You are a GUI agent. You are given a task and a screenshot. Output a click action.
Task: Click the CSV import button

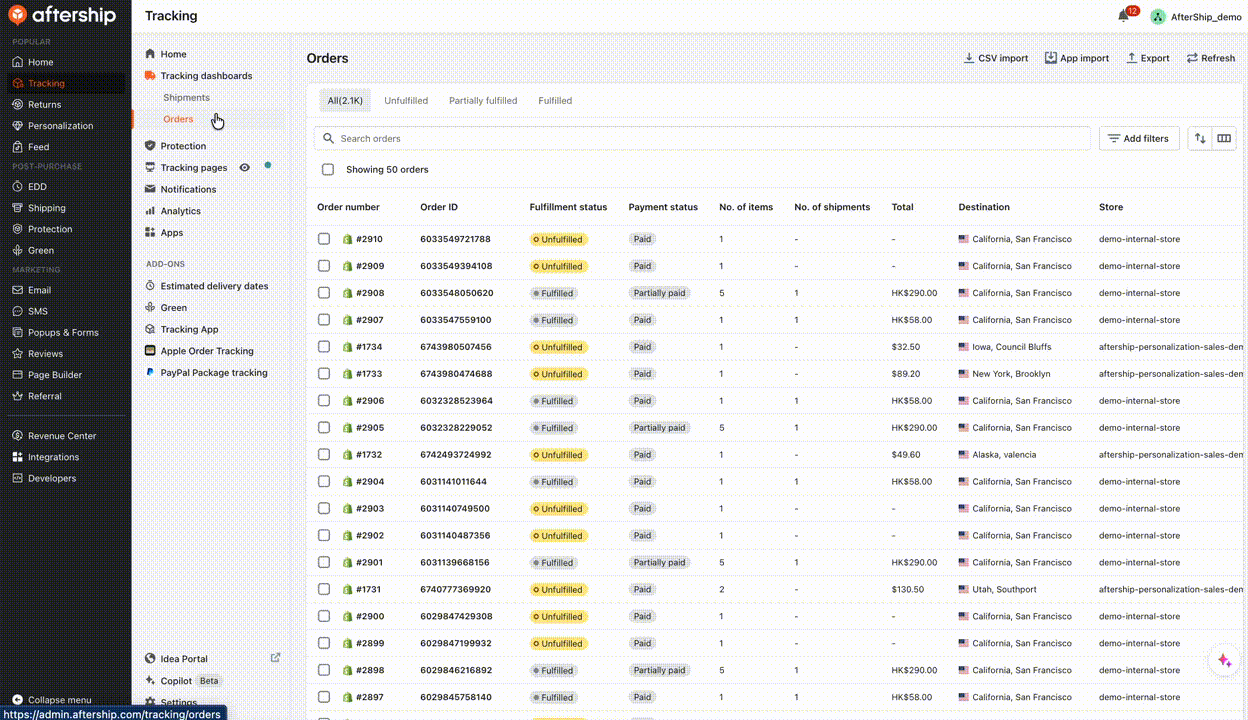(x=995, y=58)
